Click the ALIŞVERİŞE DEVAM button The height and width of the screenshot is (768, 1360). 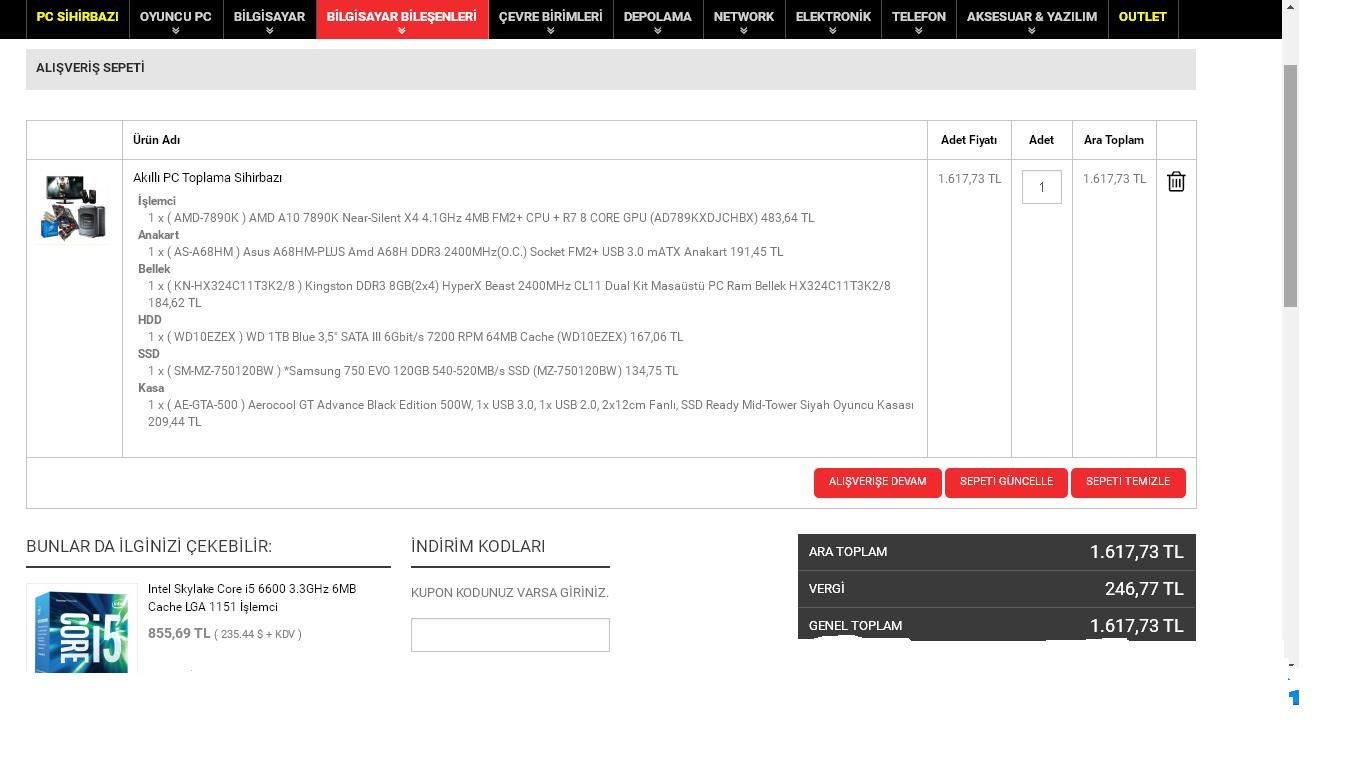tap(877, 482)
